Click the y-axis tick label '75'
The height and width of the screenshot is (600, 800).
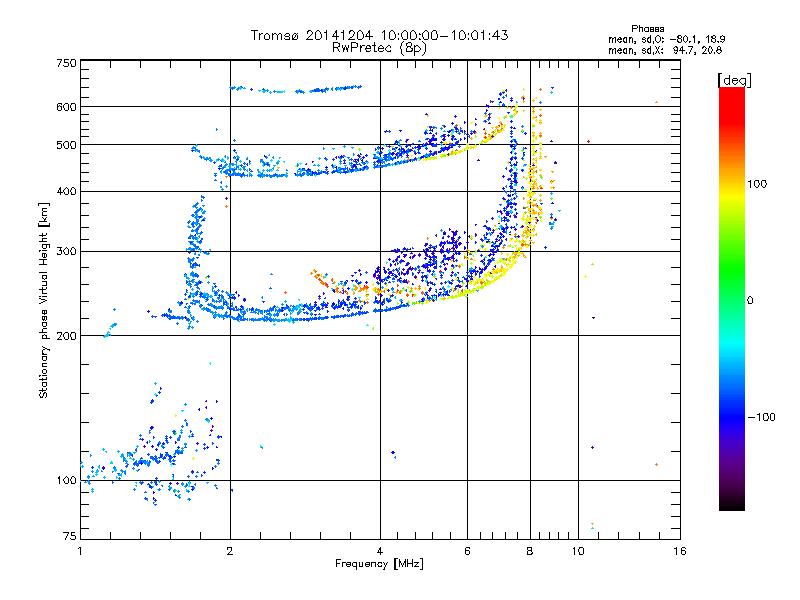pyautogui.click(x=70, y=536)
